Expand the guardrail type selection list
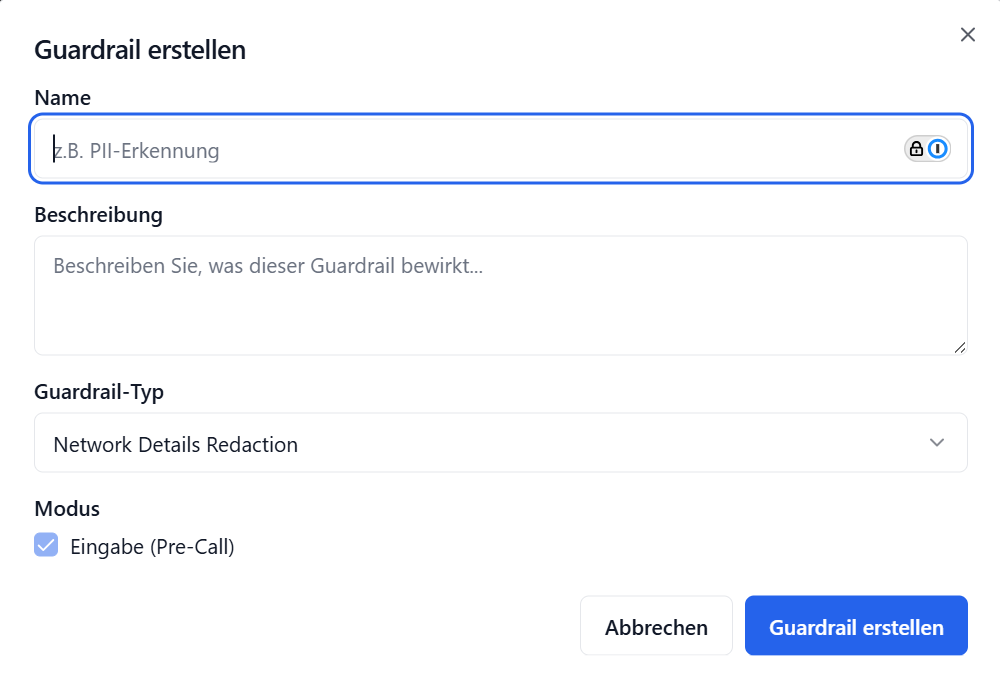Image resolution: width=1000 pixels, height=685 pixels. pyautogui.click(x=500, y=442)
